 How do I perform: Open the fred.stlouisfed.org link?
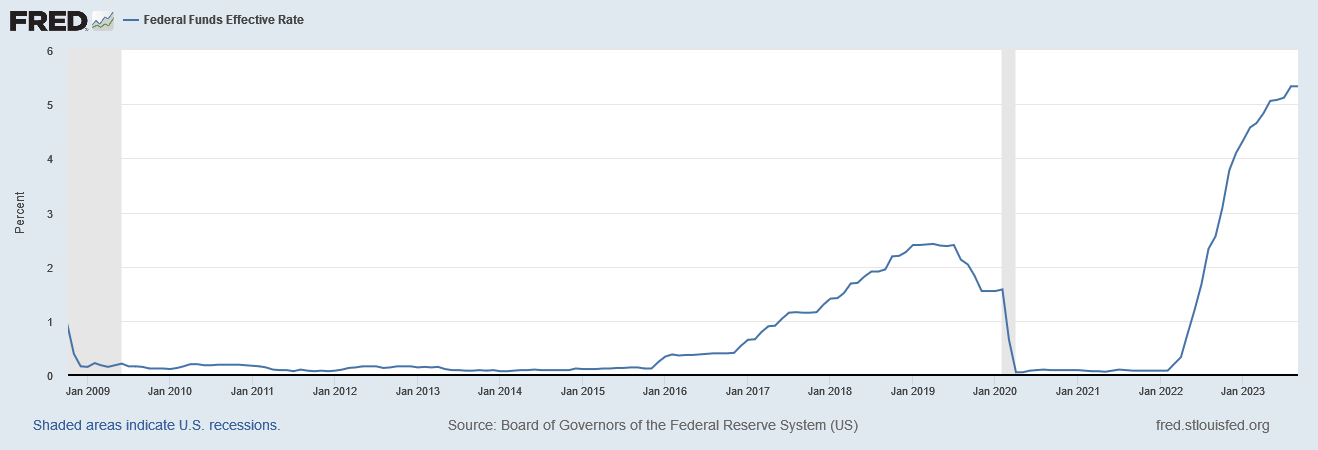point(1212,425)
